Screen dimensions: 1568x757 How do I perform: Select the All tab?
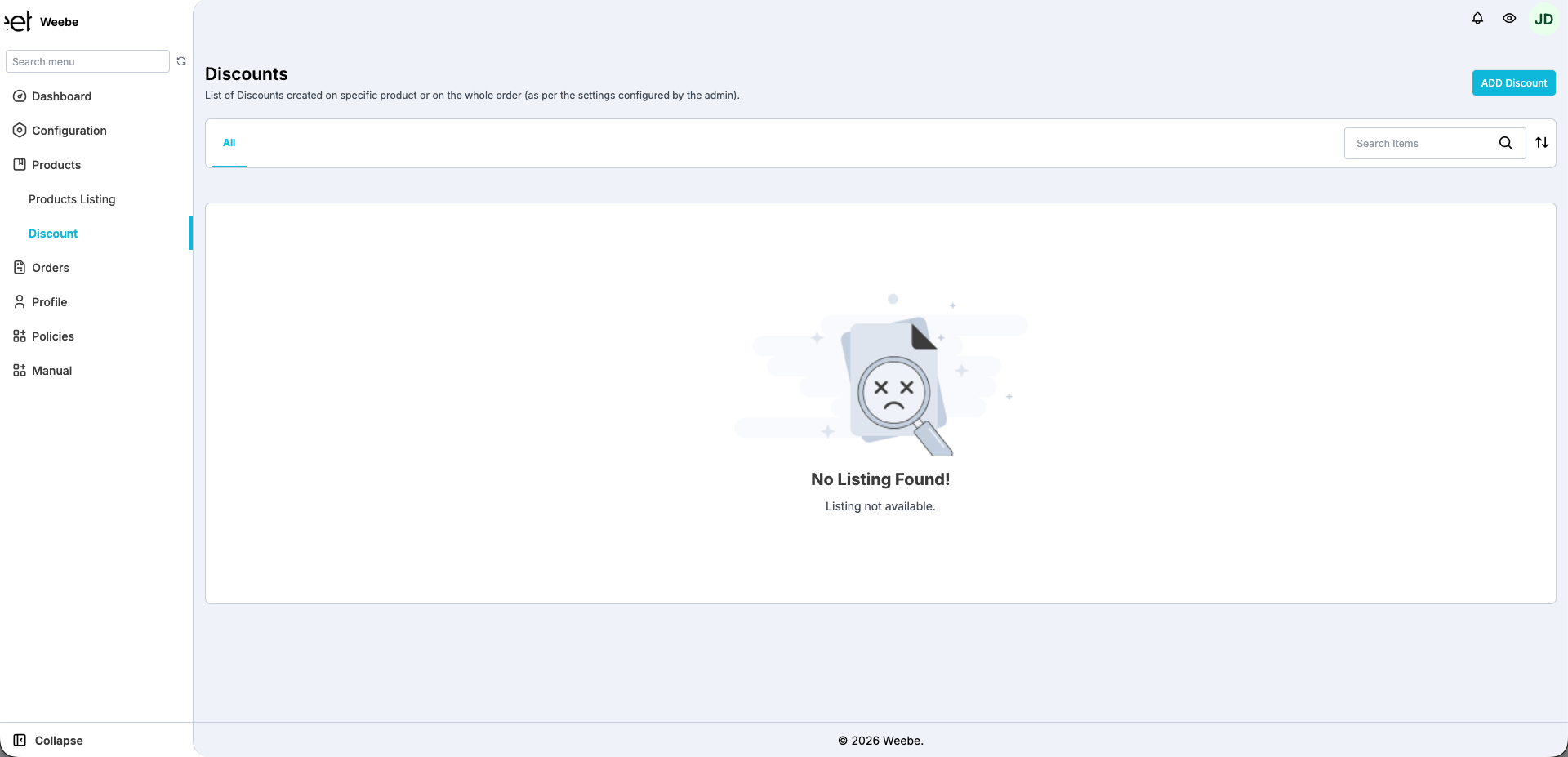pyautogui.click(x=229, y=143)
